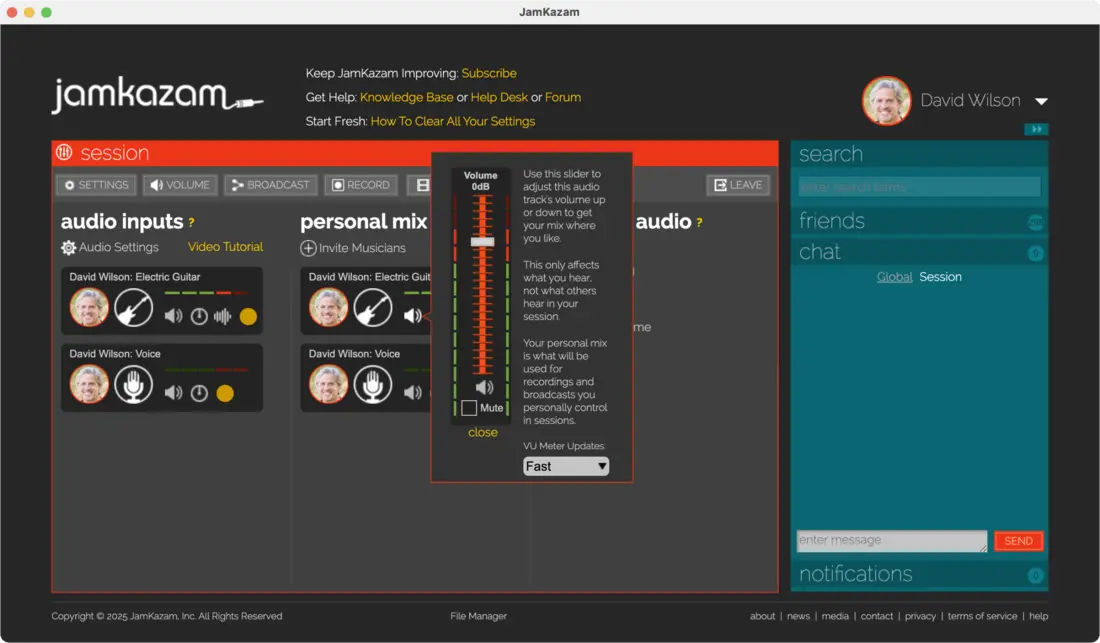The width and height of the screenshot is (1100, 643).
Task: Open Audio Settings gear icon
Action: (x=69, y=248)
